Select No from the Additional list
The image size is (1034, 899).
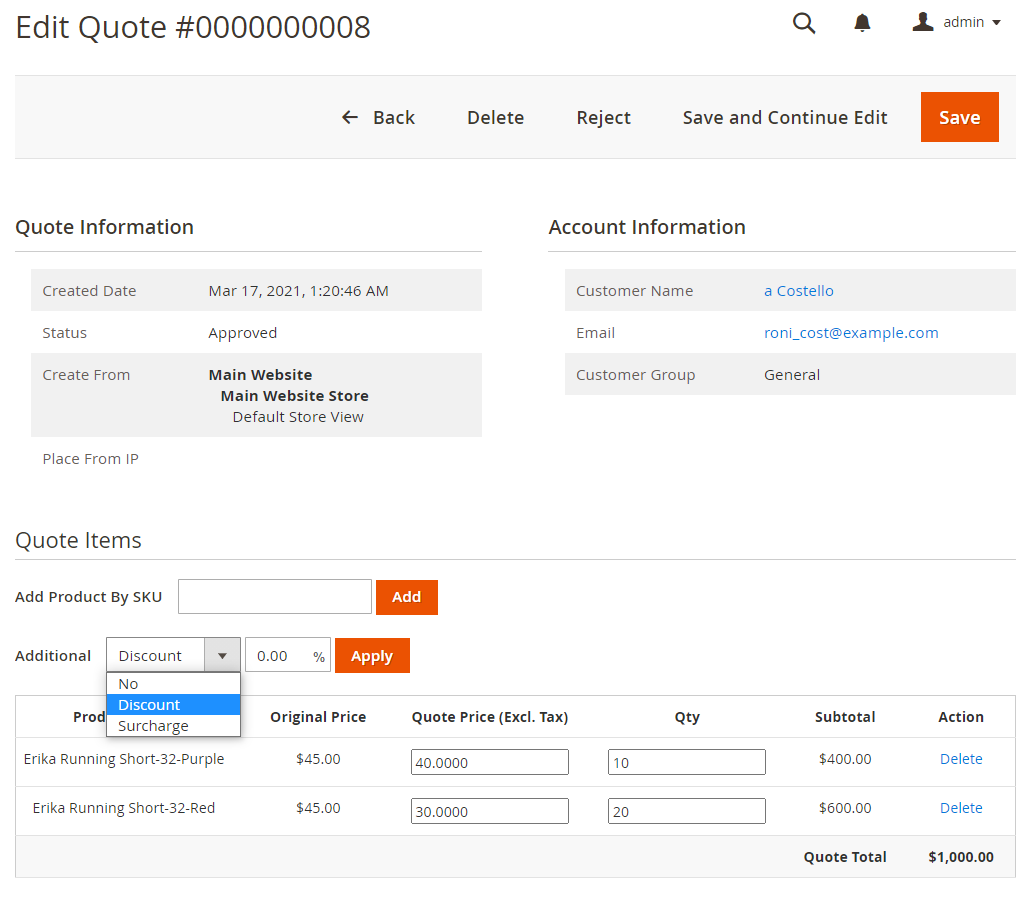click(128, 684)
